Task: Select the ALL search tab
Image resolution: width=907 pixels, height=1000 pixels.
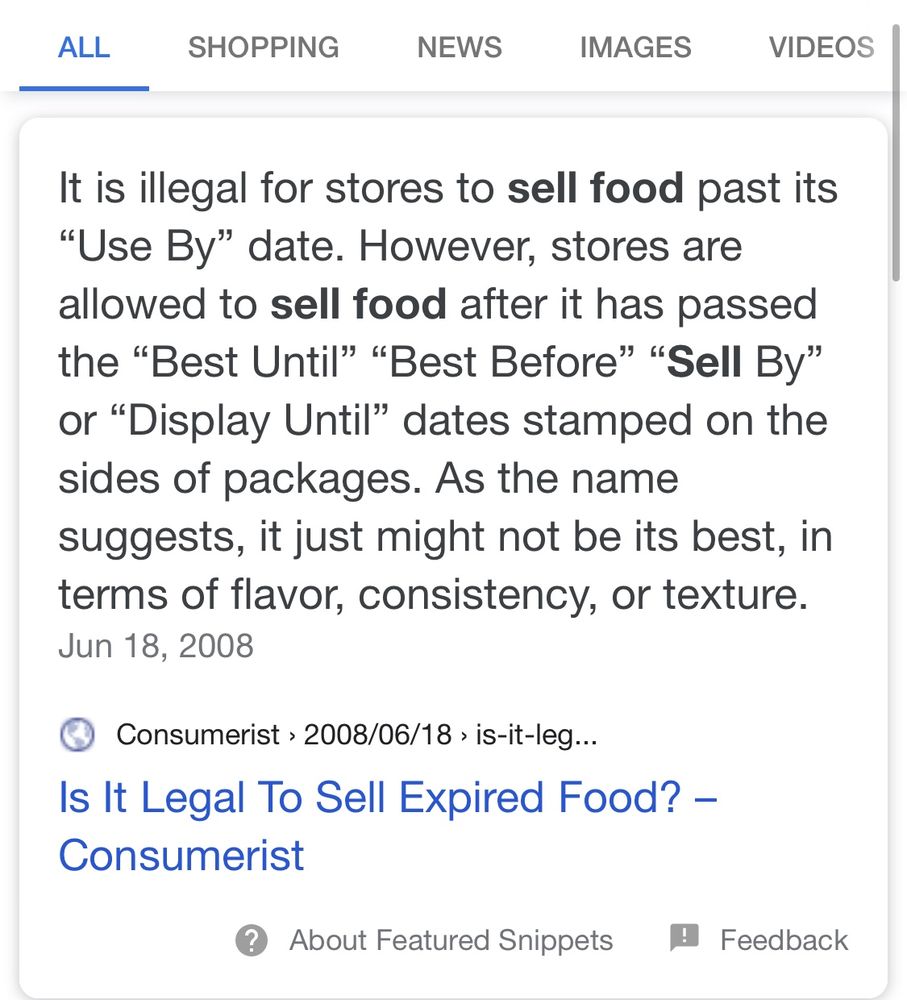Action: pos(84,47)
